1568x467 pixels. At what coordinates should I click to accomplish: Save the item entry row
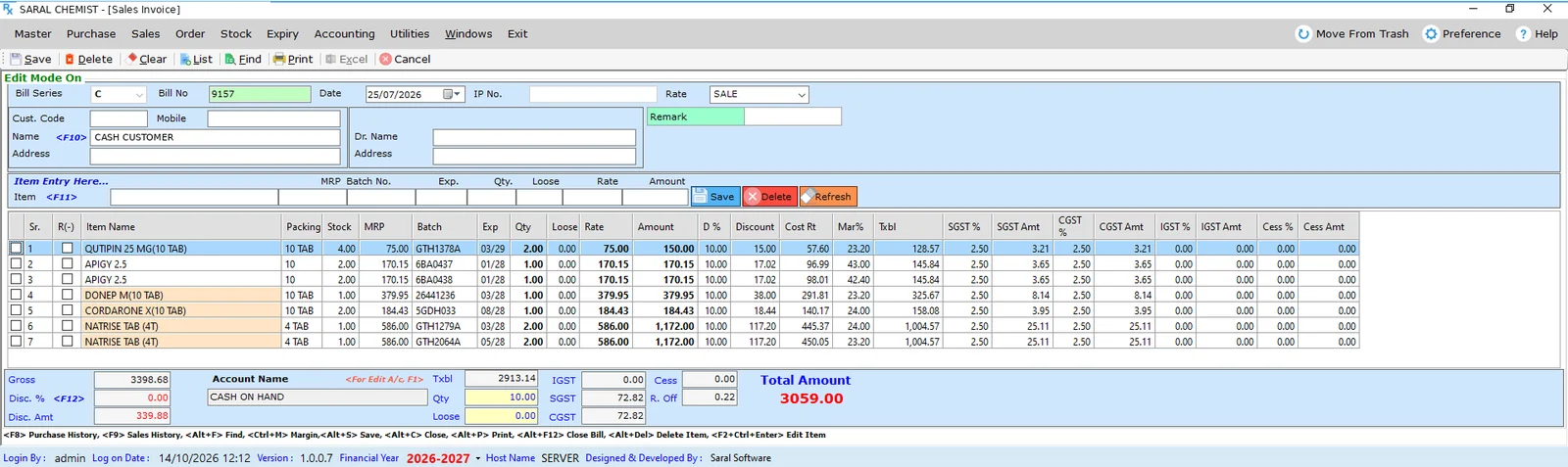tap(714, 197)
